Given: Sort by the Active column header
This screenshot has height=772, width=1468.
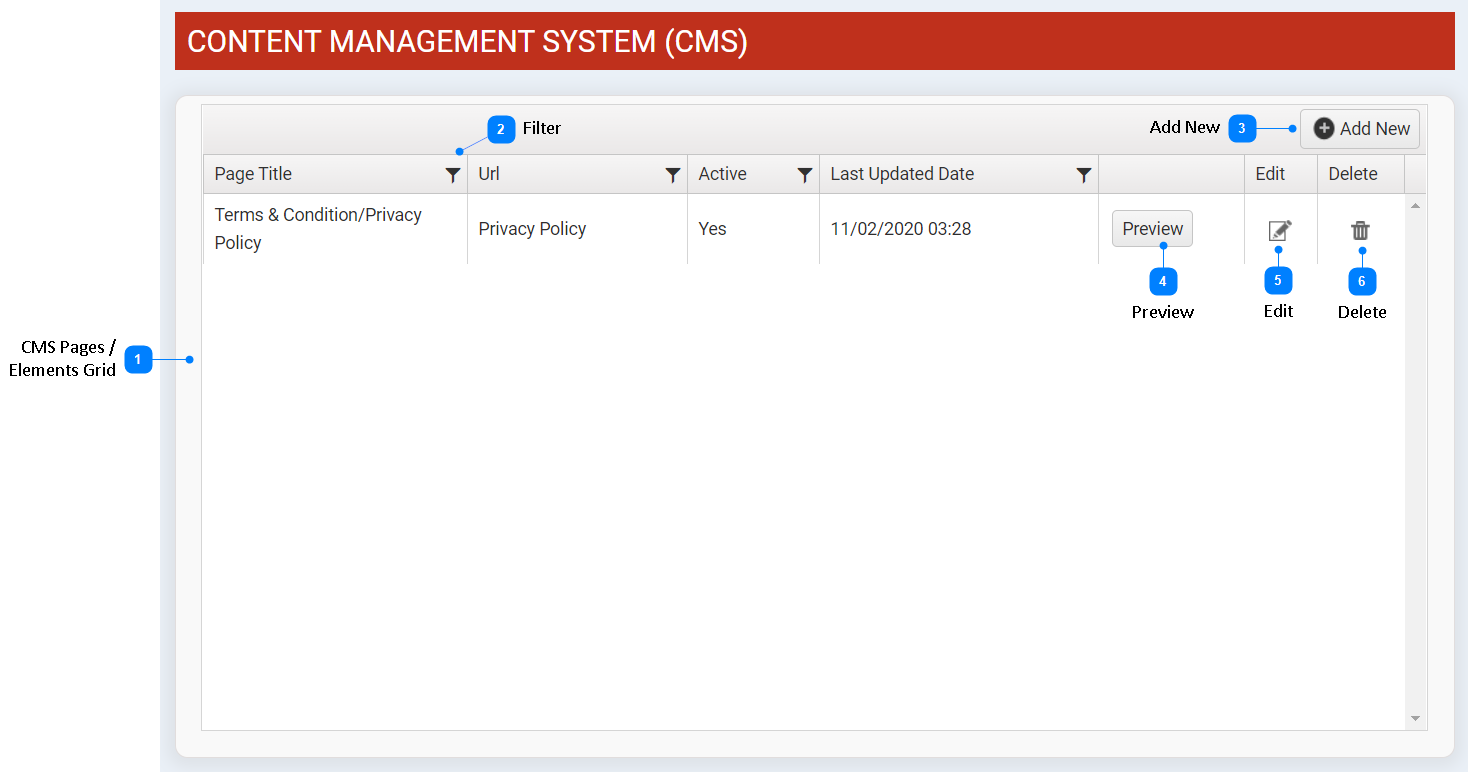Looking at the screenshot, I should pyautogui.click(x=722, y=174).
